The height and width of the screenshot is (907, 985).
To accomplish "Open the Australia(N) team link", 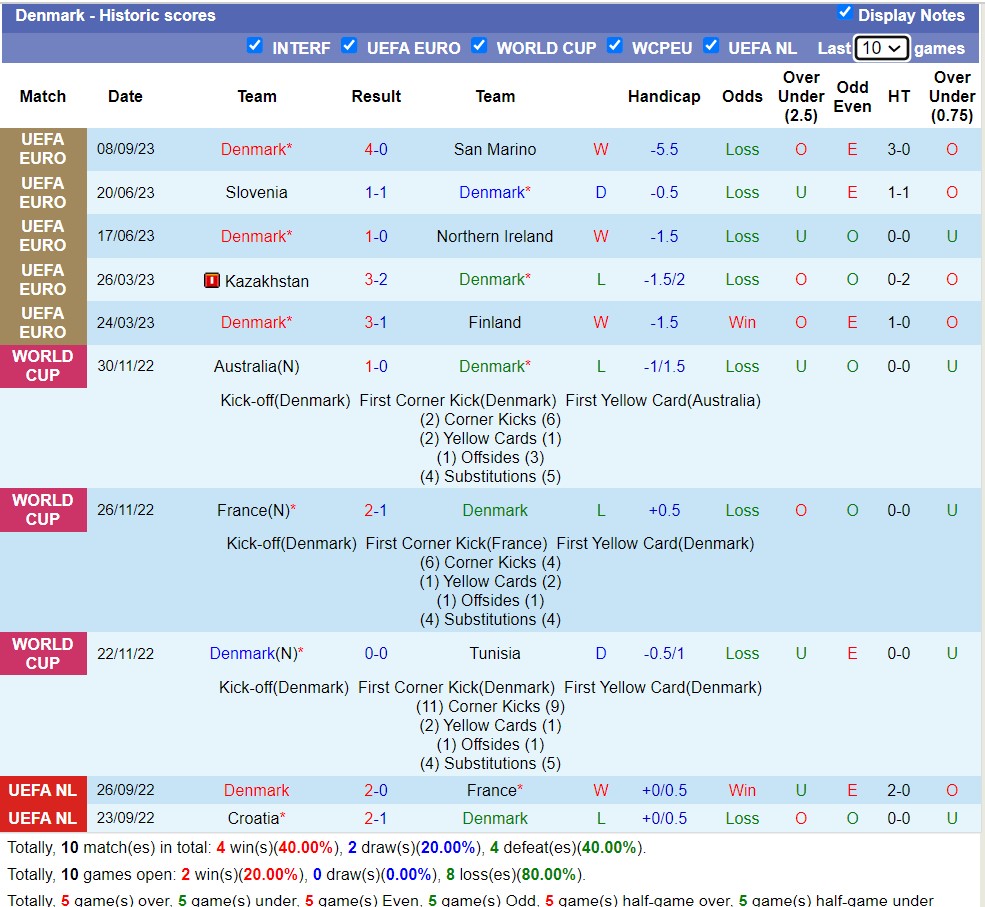I will click(256, 367).
